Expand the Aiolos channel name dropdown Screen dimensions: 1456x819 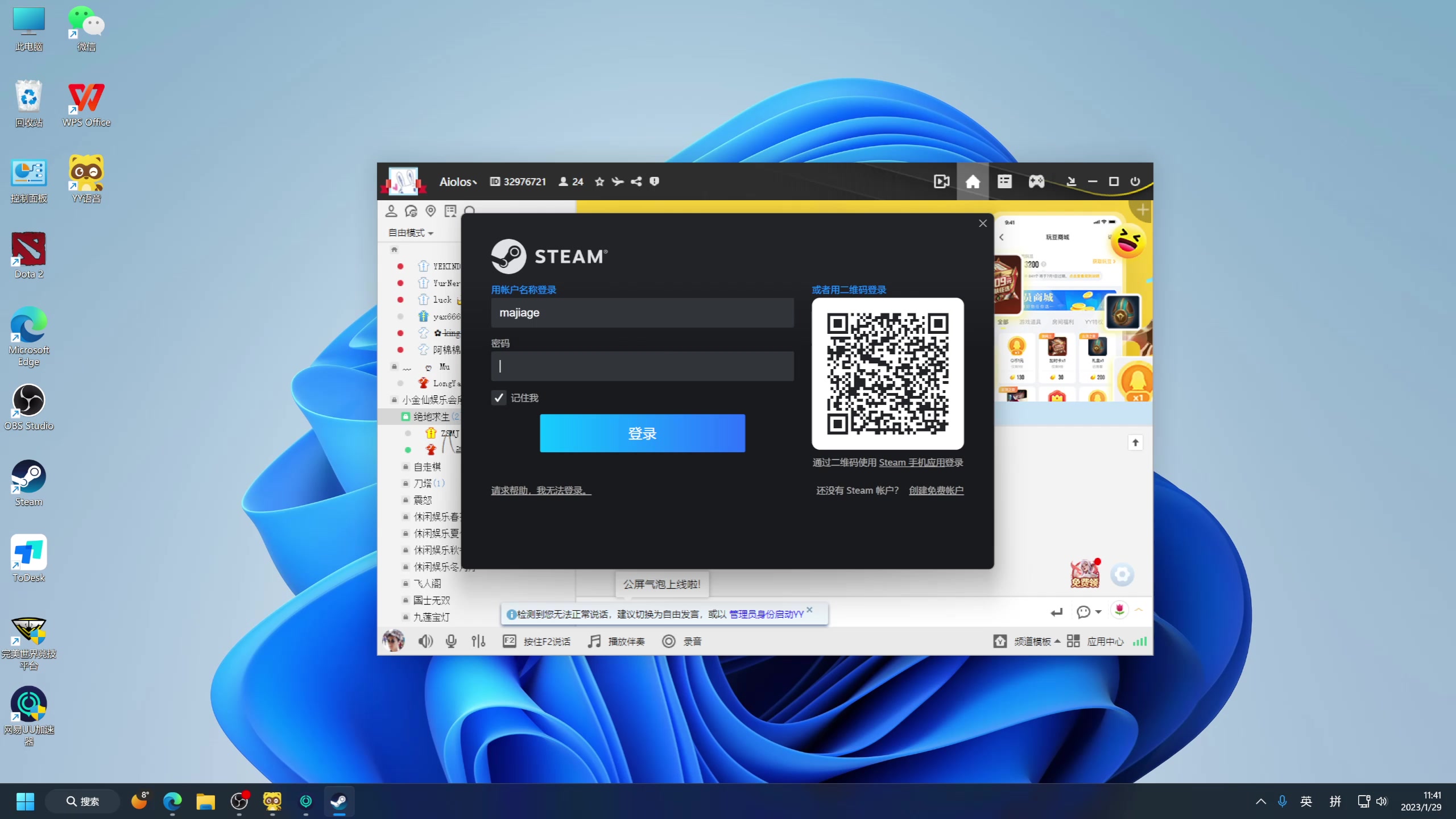pyautogui.click(x=458, y=182)
